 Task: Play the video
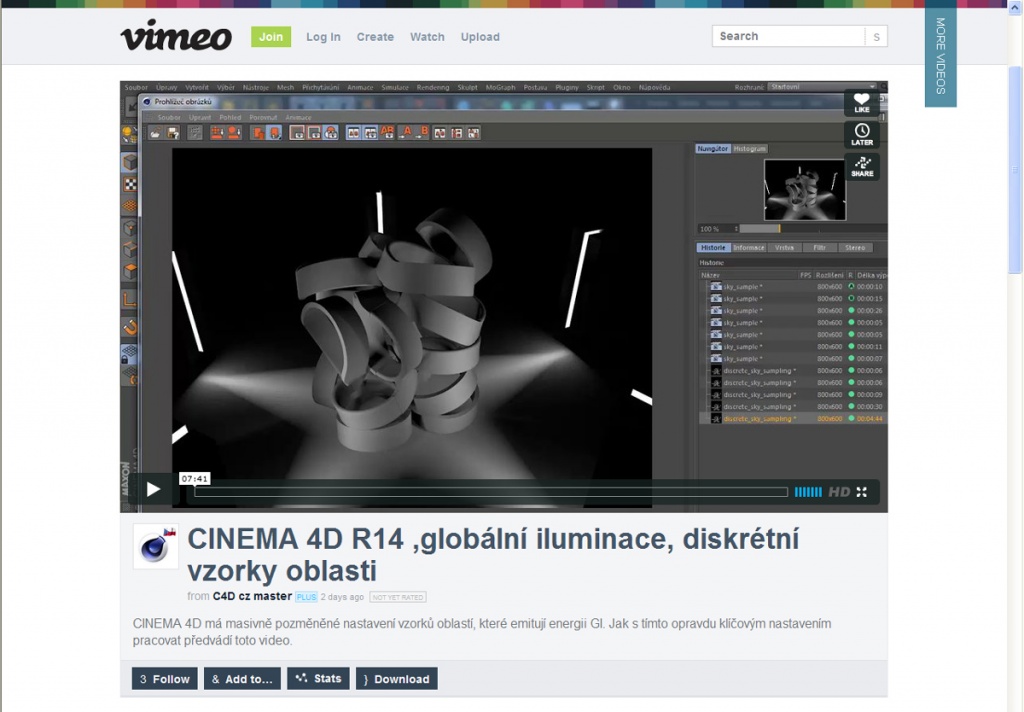(x=153, y=489)
